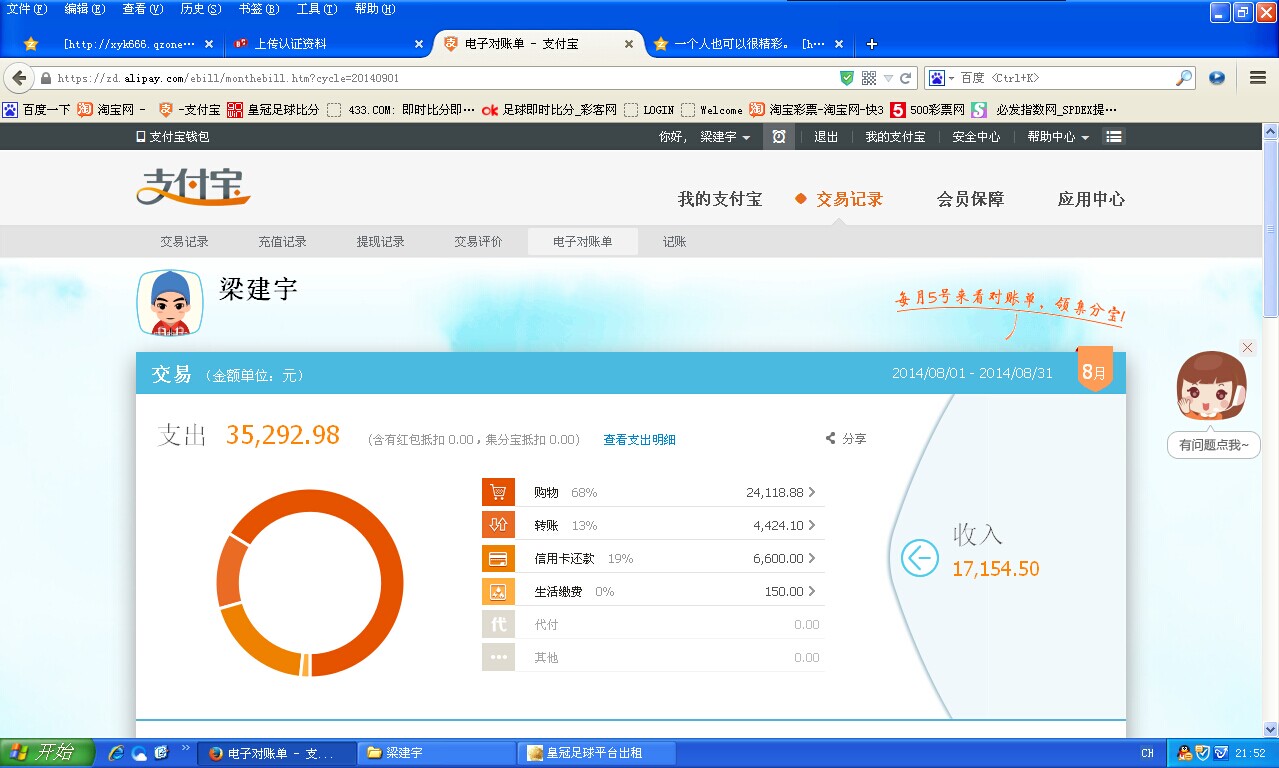Click the QQ penguin tray icon
This screenshot has height=768, width=1279.
[1184, 753]
